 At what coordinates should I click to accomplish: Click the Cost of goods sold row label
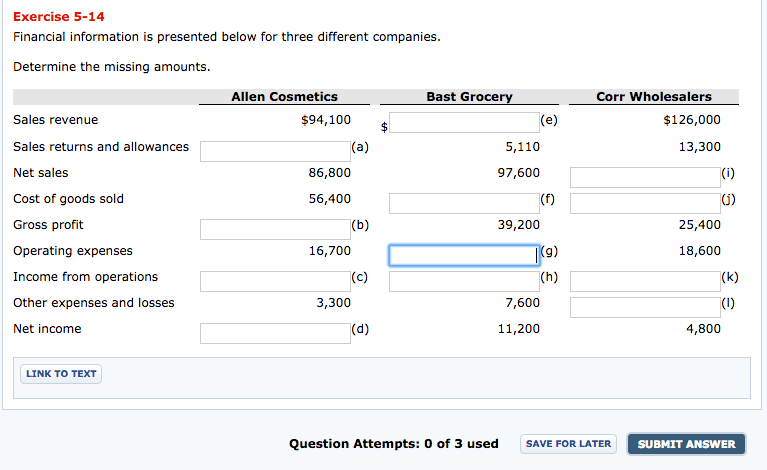(x=68, y=199)
